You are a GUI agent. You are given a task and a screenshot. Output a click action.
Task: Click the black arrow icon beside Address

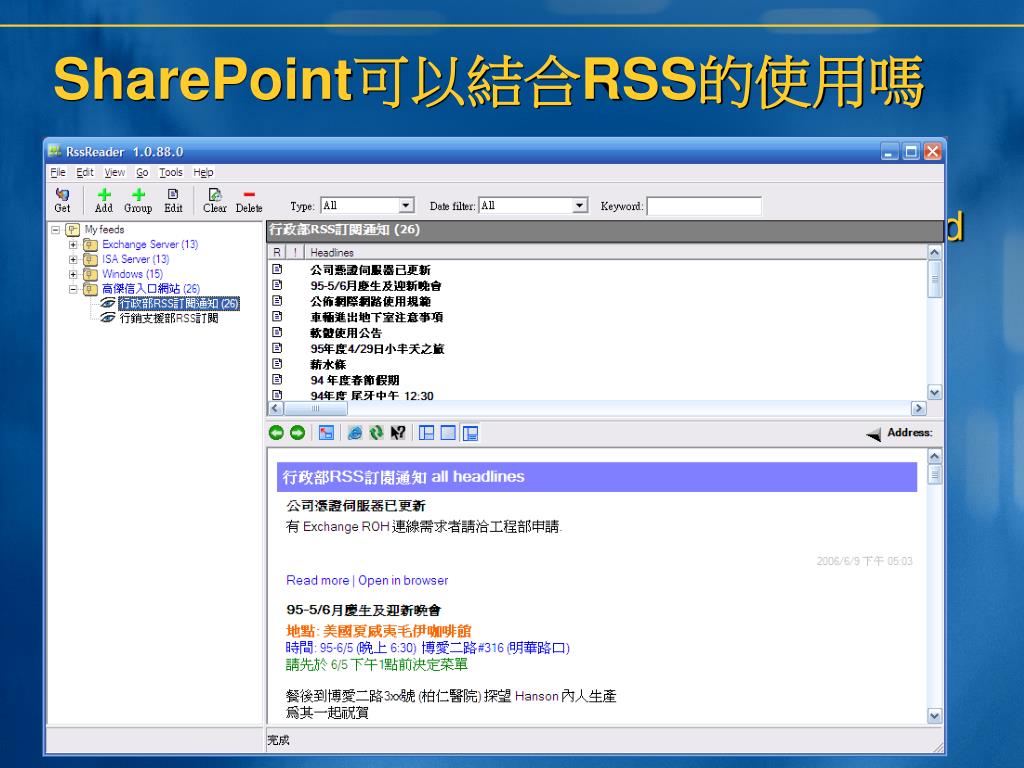point(873,434)
